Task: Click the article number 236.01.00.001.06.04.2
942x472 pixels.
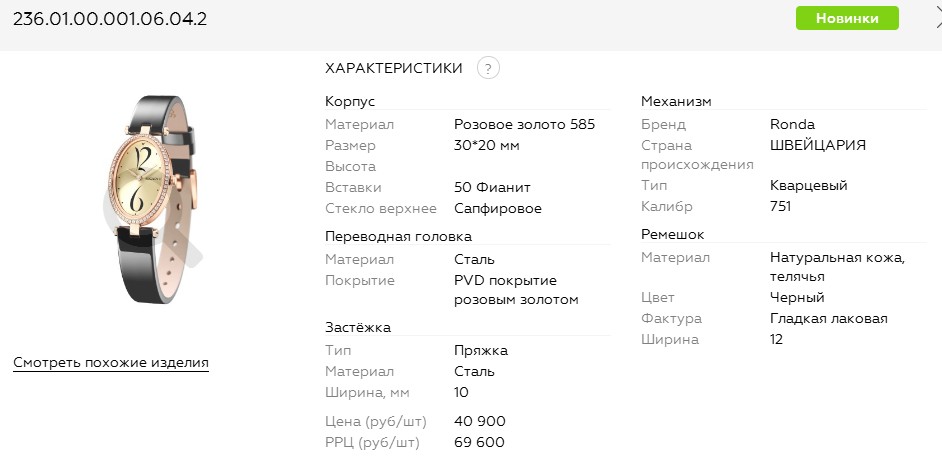Action: [110, 19]
